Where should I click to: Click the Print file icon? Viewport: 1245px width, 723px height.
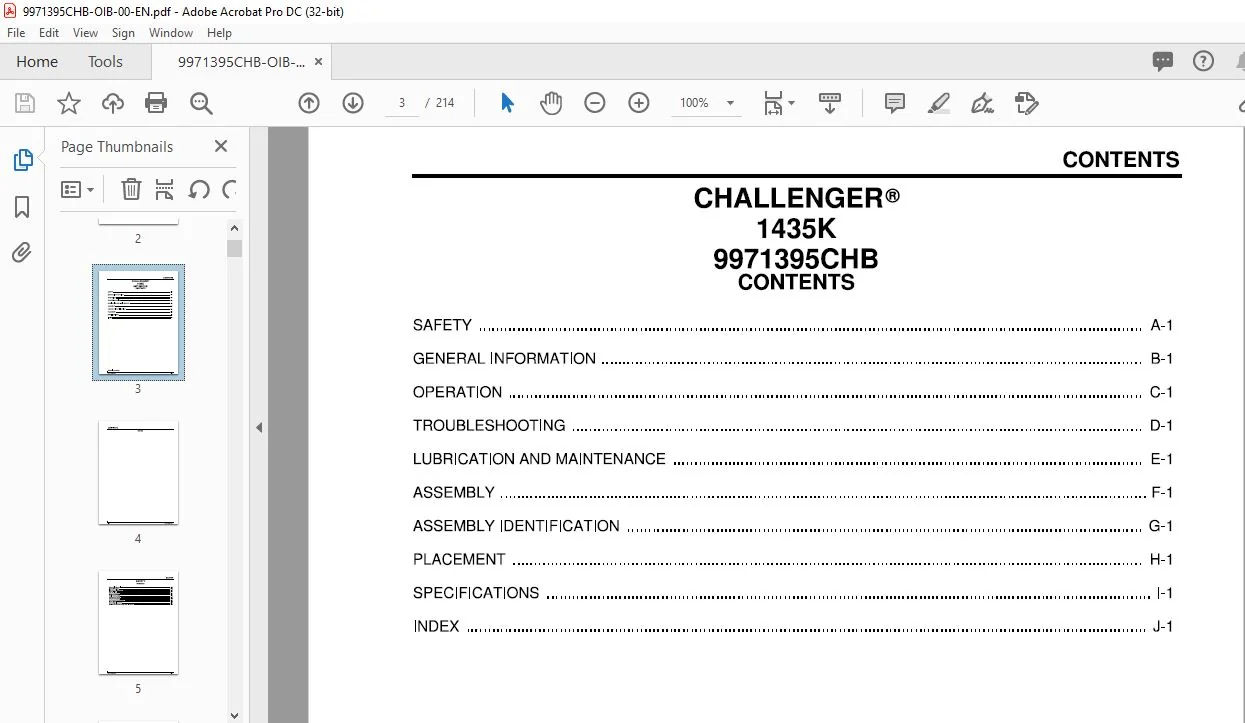tap(156, 103)
